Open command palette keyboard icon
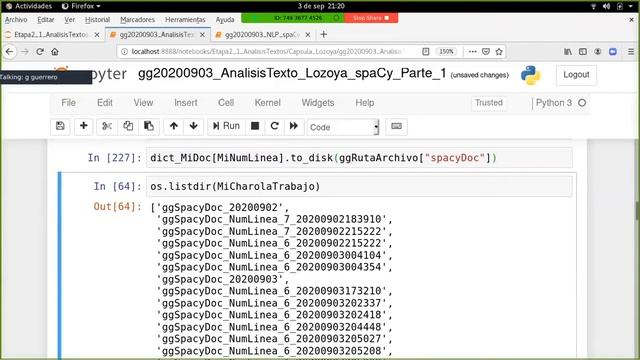Viewport: 640px width, 360px height. tap(396, 127)
